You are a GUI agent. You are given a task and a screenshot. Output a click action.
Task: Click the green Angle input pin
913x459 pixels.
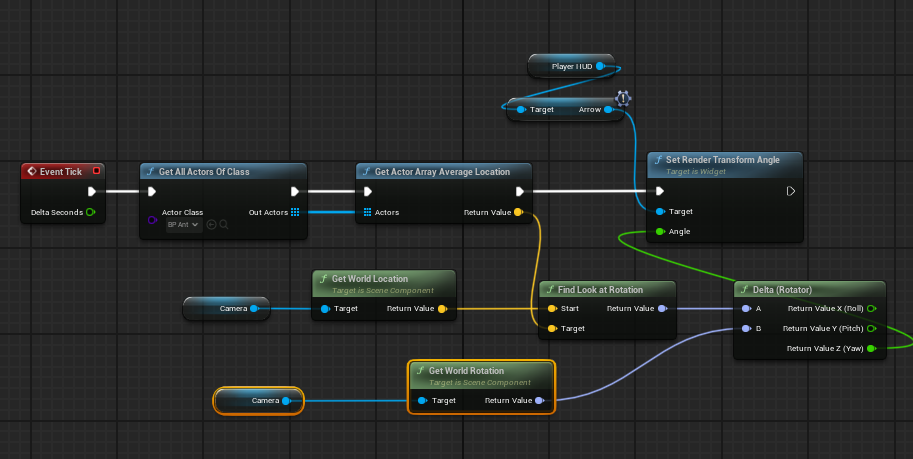tap(660, 231)
